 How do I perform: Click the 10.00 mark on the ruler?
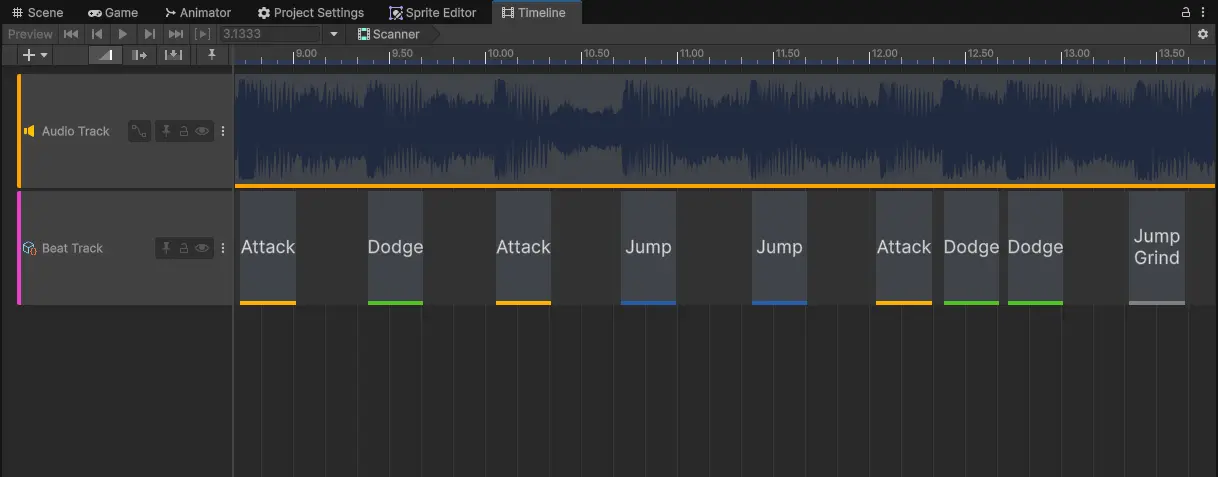(500, 54)
